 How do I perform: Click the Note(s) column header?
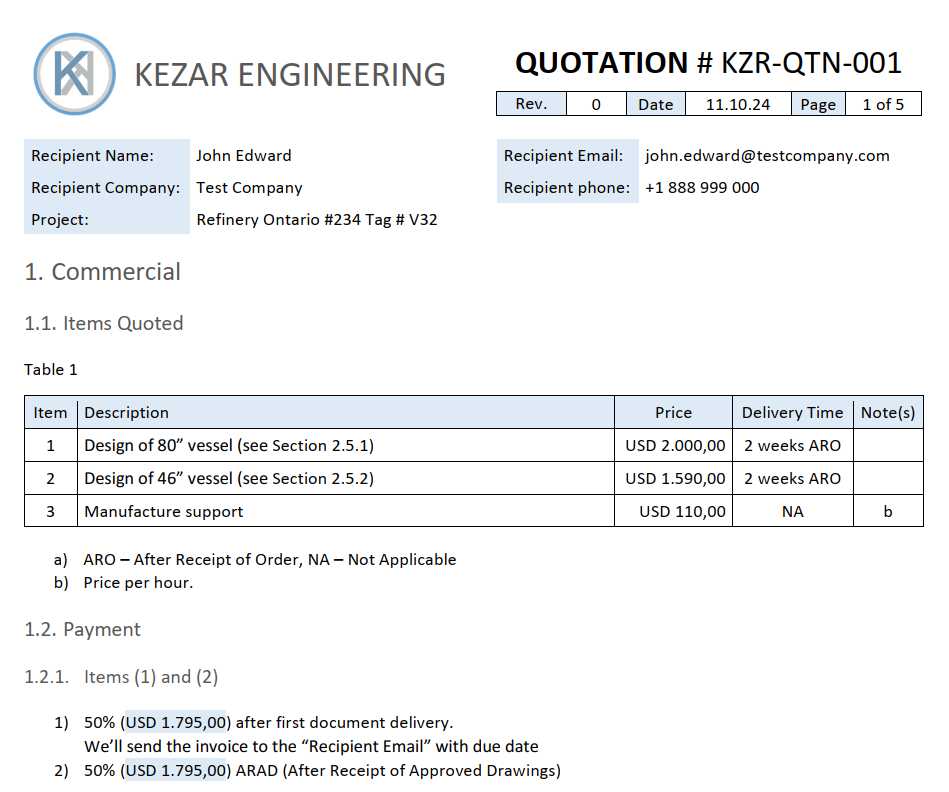[888, 413]
